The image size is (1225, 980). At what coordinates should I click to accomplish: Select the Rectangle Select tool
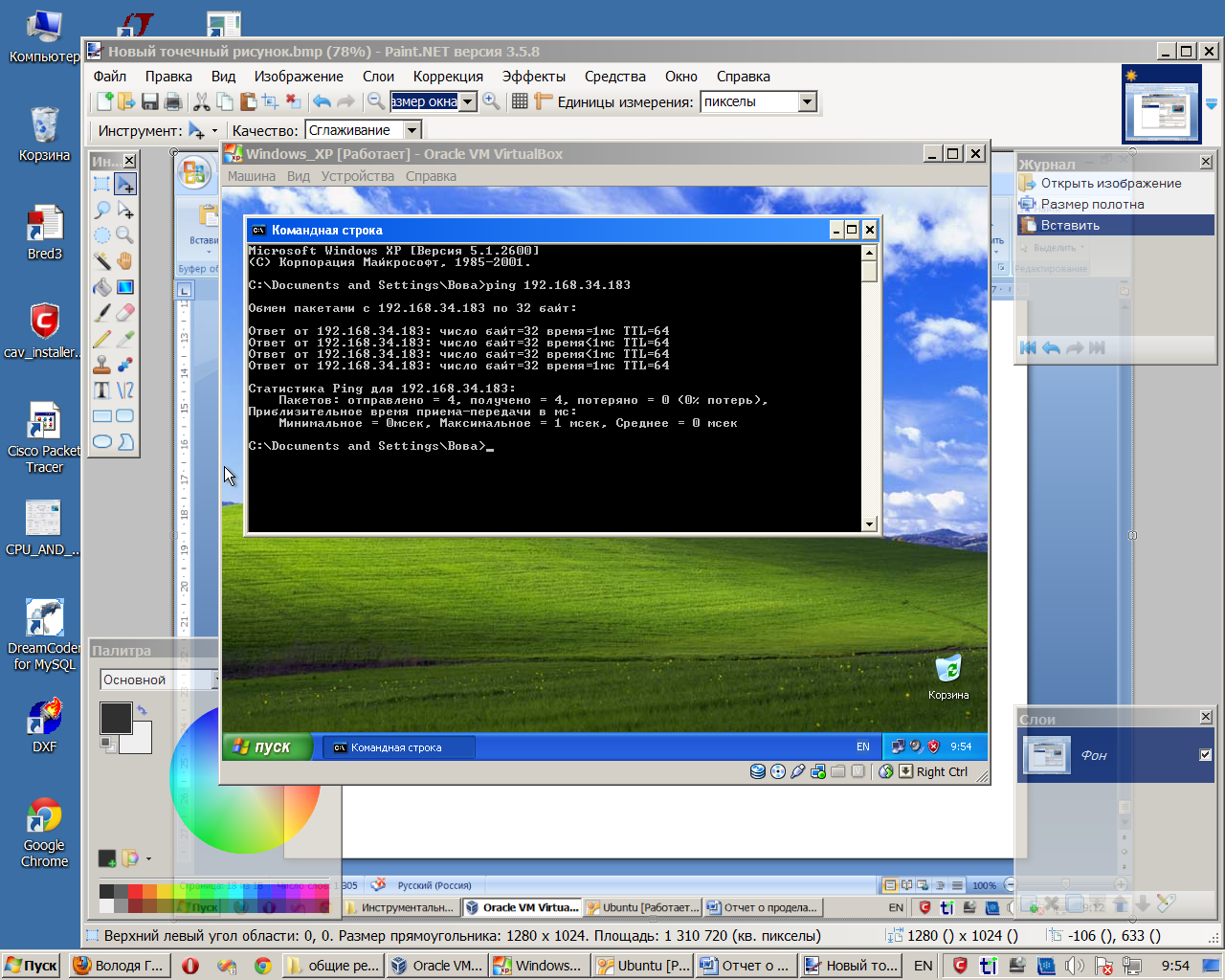pos(101,184)
